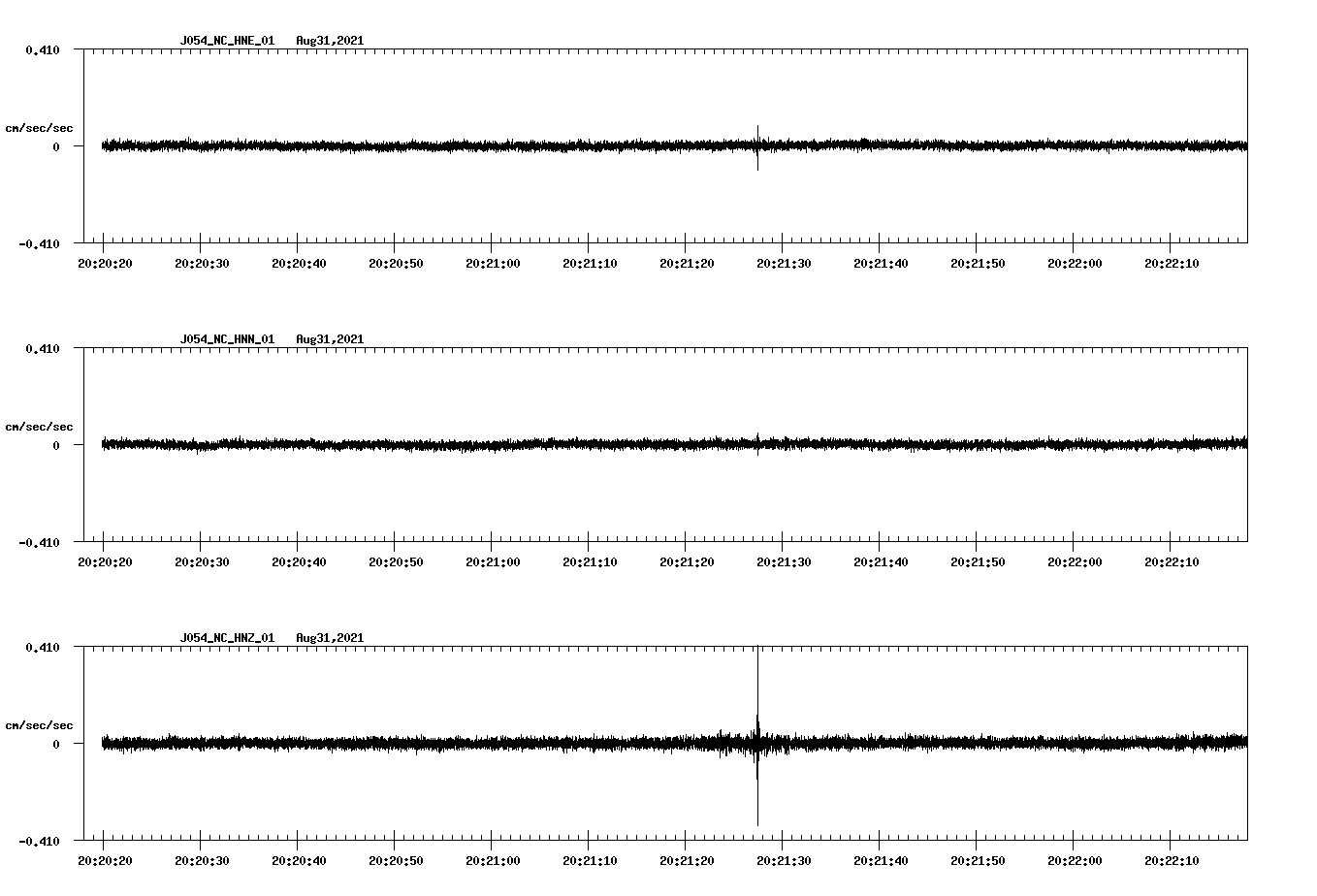Click the 0.410 upper limit on HNZ axis

42,647
